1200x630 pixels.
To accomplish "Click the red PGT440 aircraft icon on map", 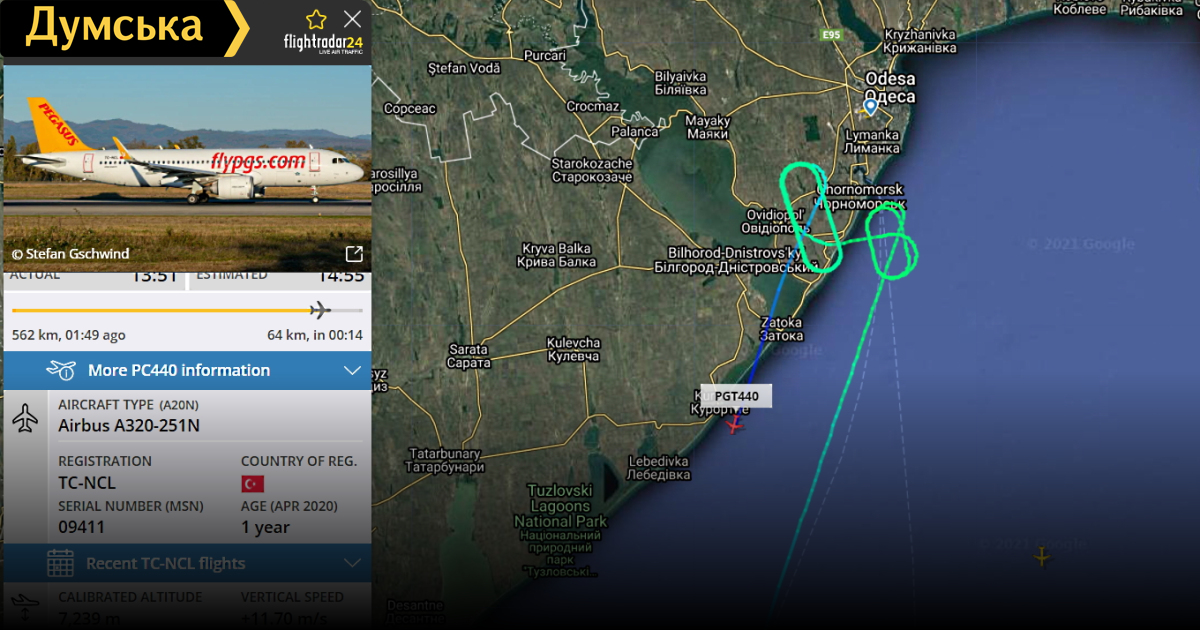I will point(735,424).
